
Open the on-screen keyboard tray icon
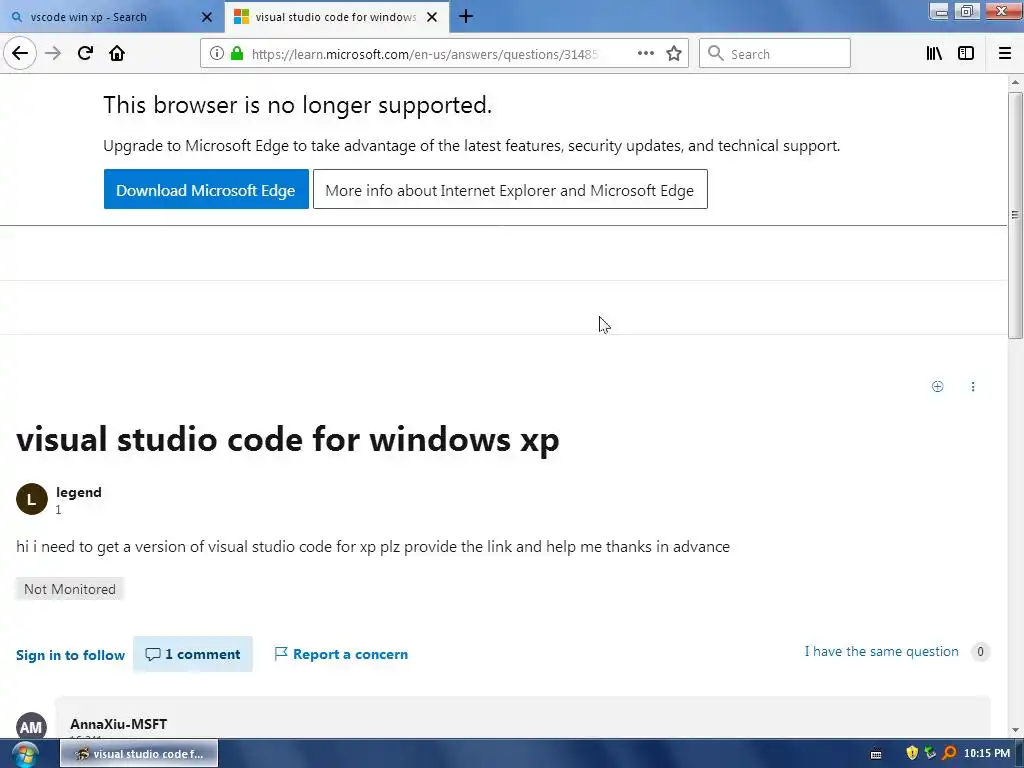(876, 754)
